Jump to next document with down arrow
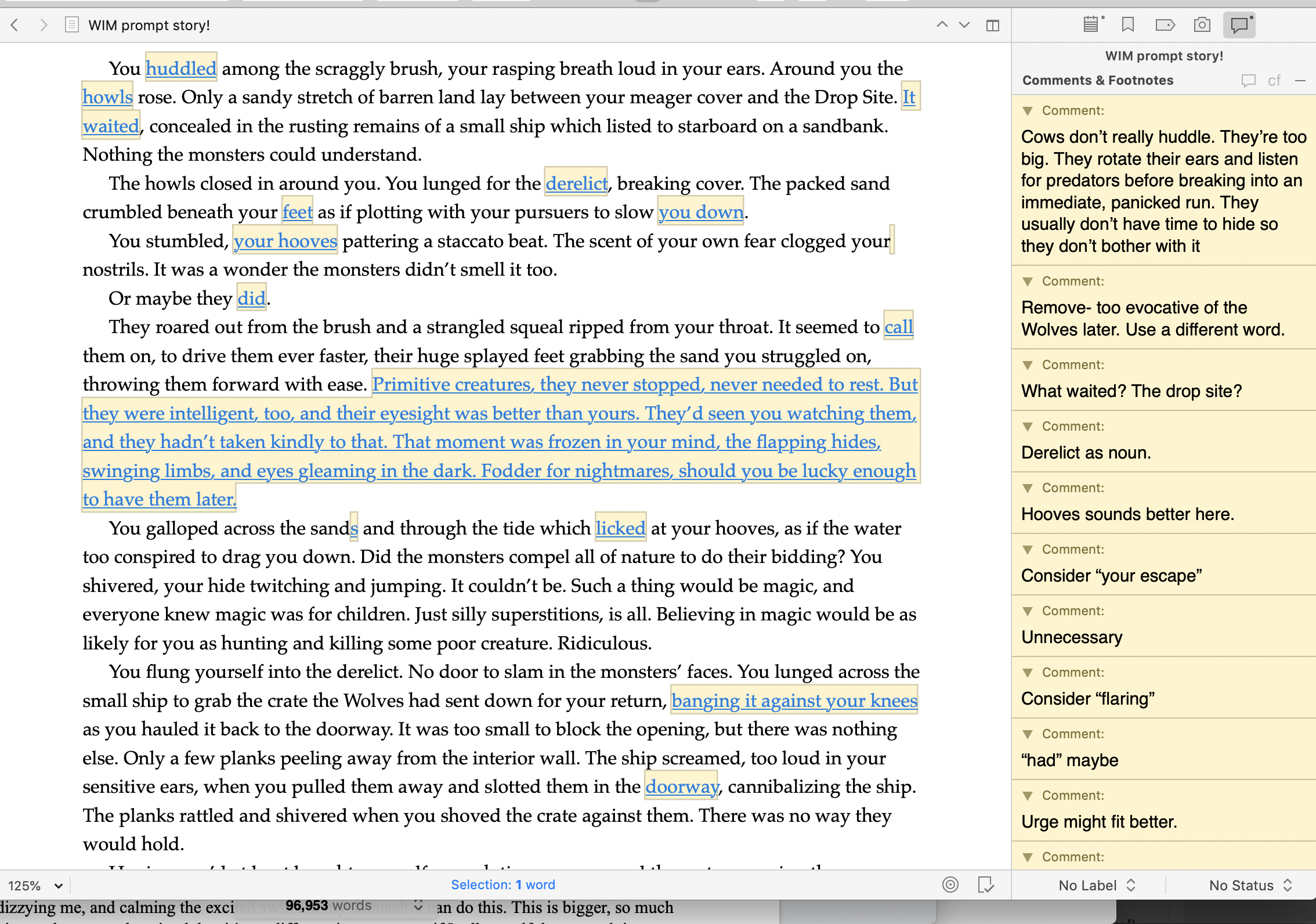 point(964,25)
